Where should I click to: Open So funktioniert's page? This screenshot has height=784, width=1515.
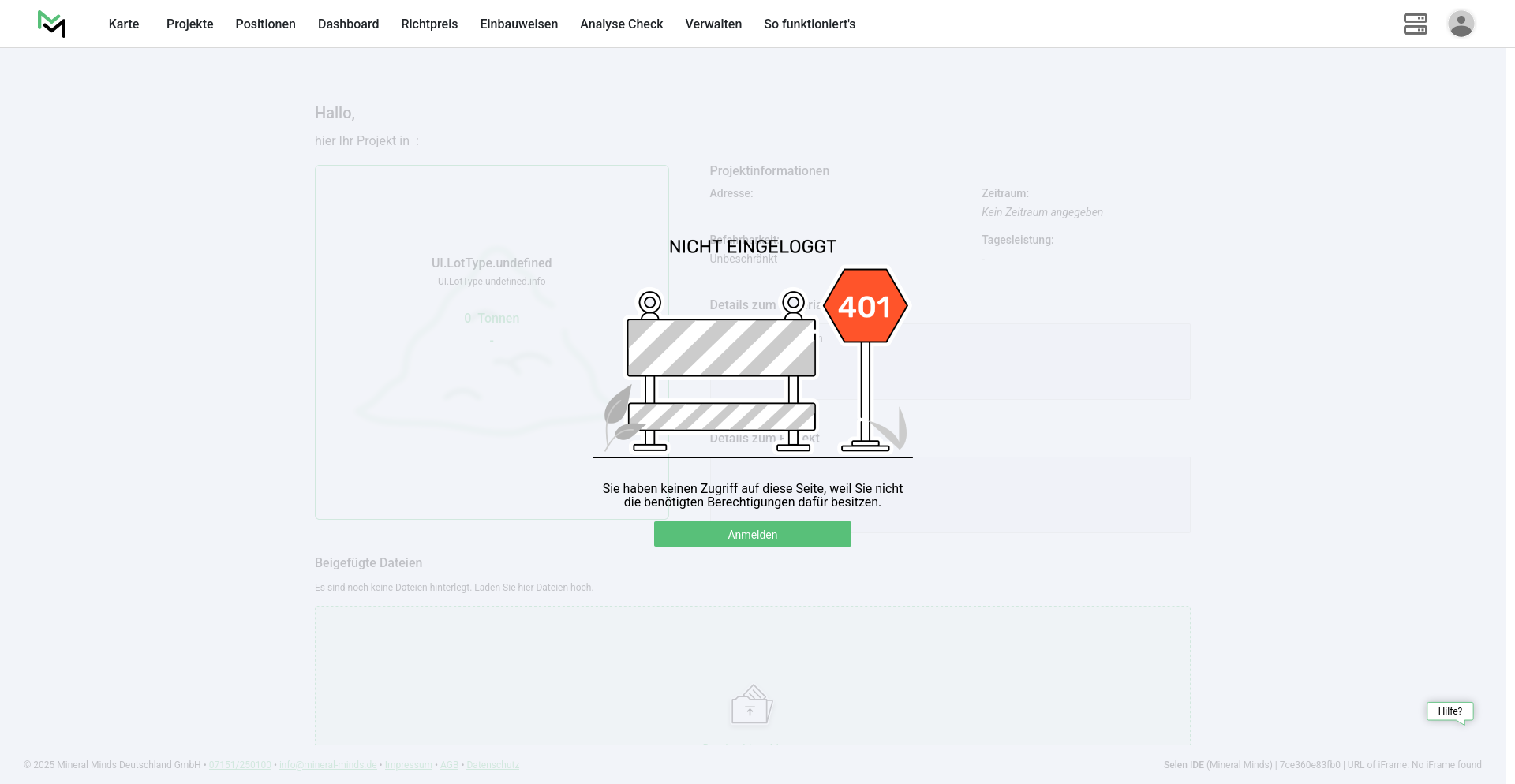[809, 24]
